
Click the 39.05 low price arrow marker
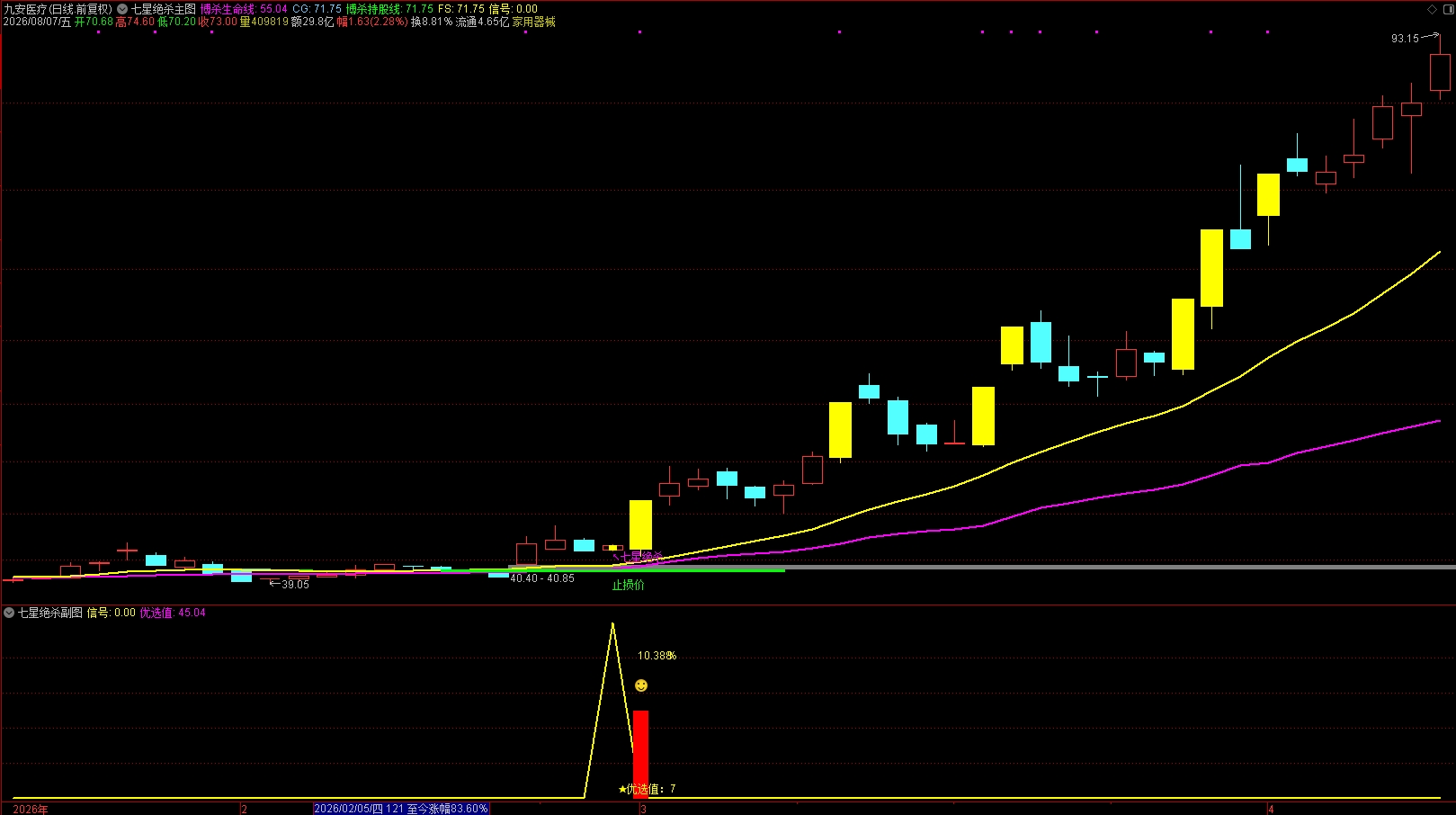pos(289,584)
